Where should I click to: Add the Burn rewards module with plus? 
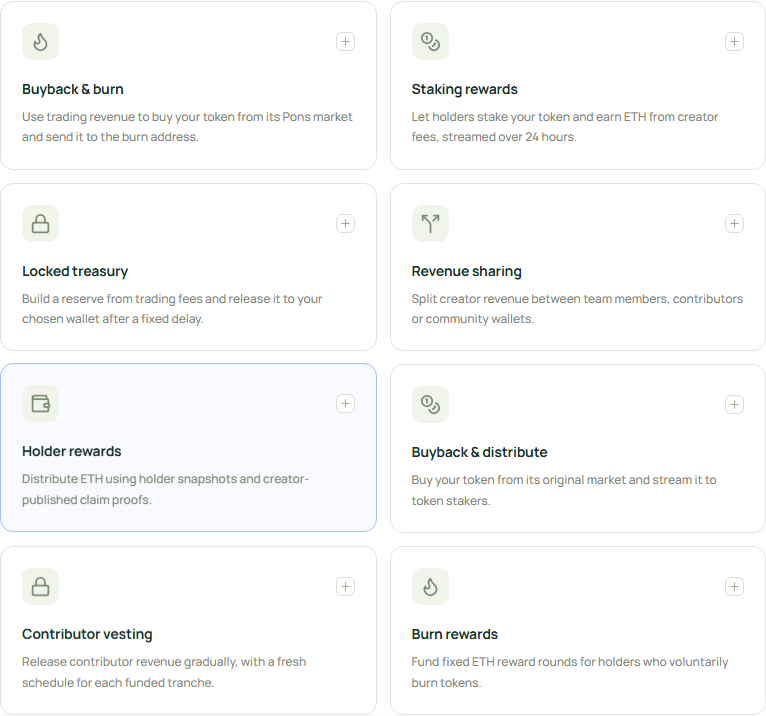[734, 587]
